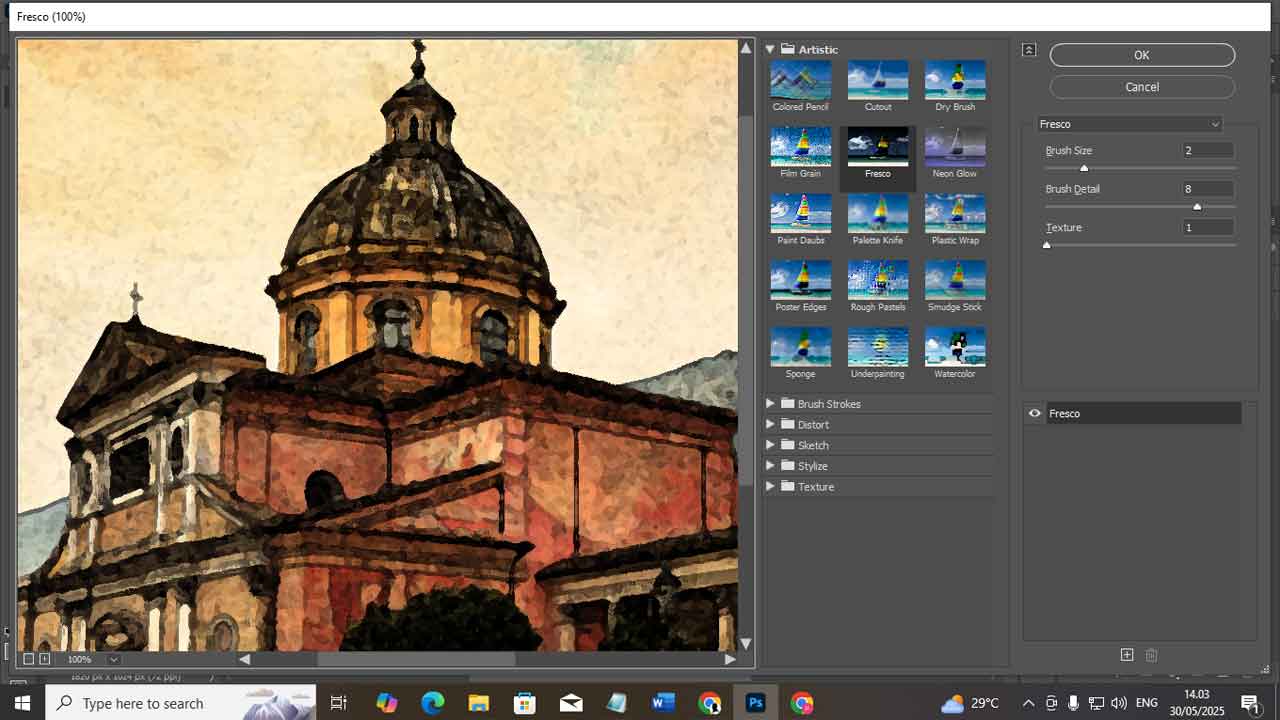This screenshot has height=720, width=1280.
Task: Delete the effect layer with trash icon
Action: click(1151, 655)
